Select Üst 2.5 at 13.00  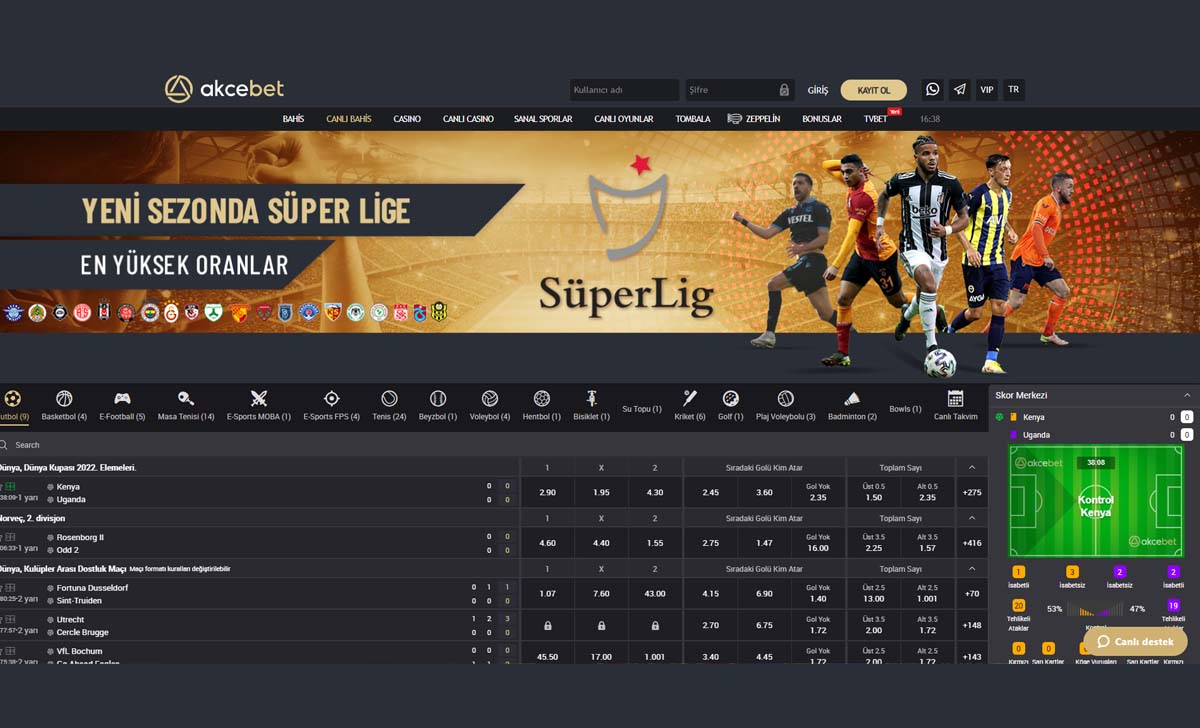(874, 594)
